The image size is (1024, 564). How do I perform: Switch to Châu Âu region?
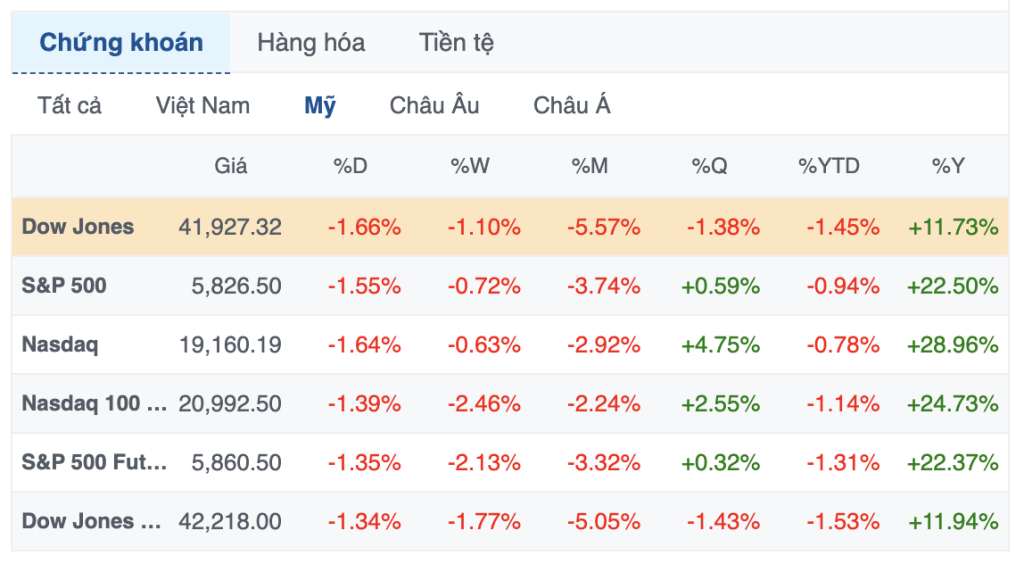click(x=435, y=105)
